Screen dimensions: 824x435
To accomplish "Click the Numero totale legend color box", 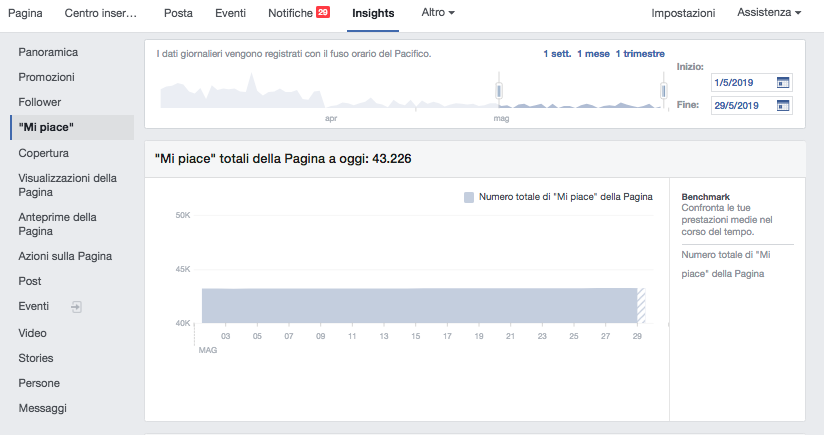I will point(469,197).
